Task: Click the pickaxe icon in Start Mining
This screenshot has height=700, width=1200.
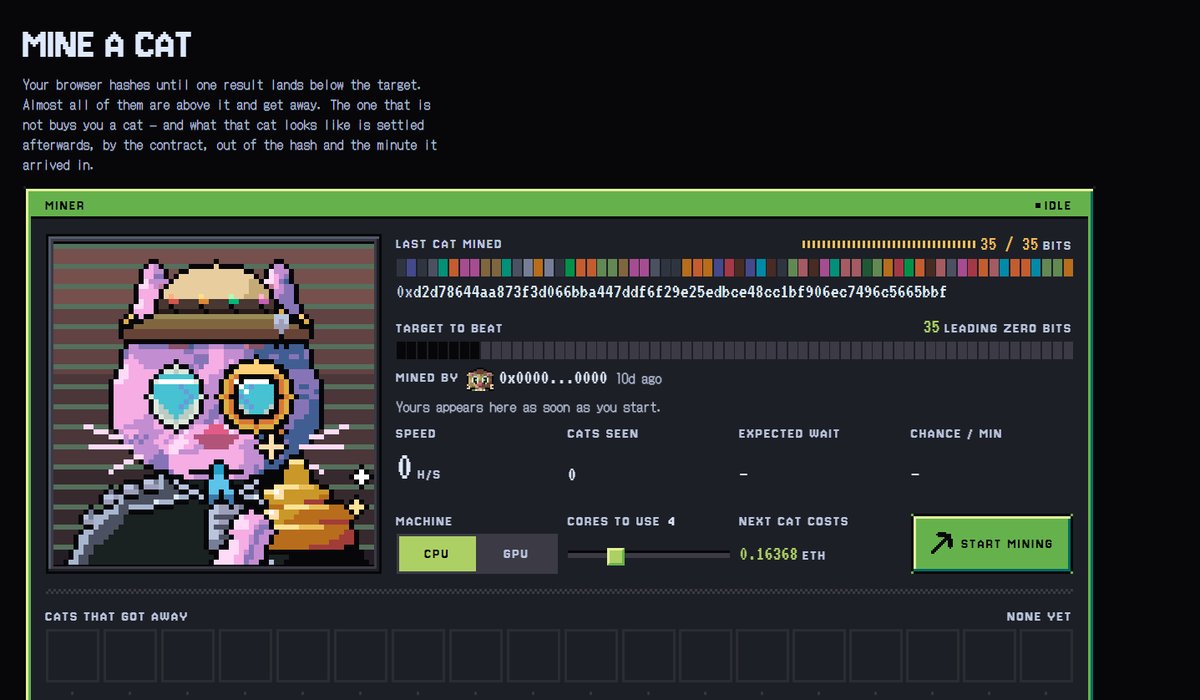Action: pyautogui.click(x=941, y=543)
